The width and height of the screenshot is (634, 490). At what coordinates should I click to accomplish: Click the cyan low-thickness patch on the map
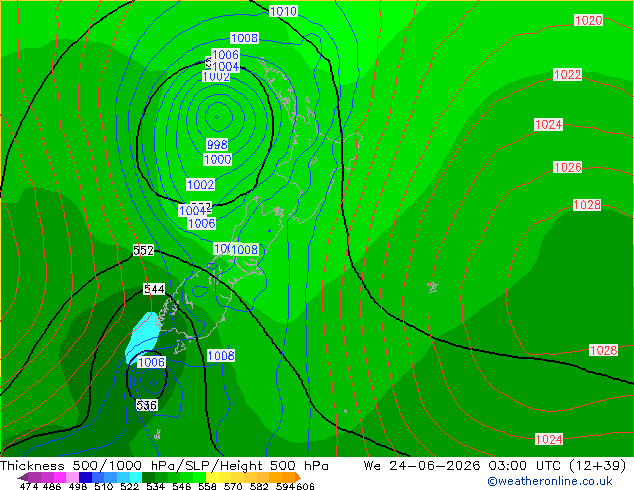142,337
